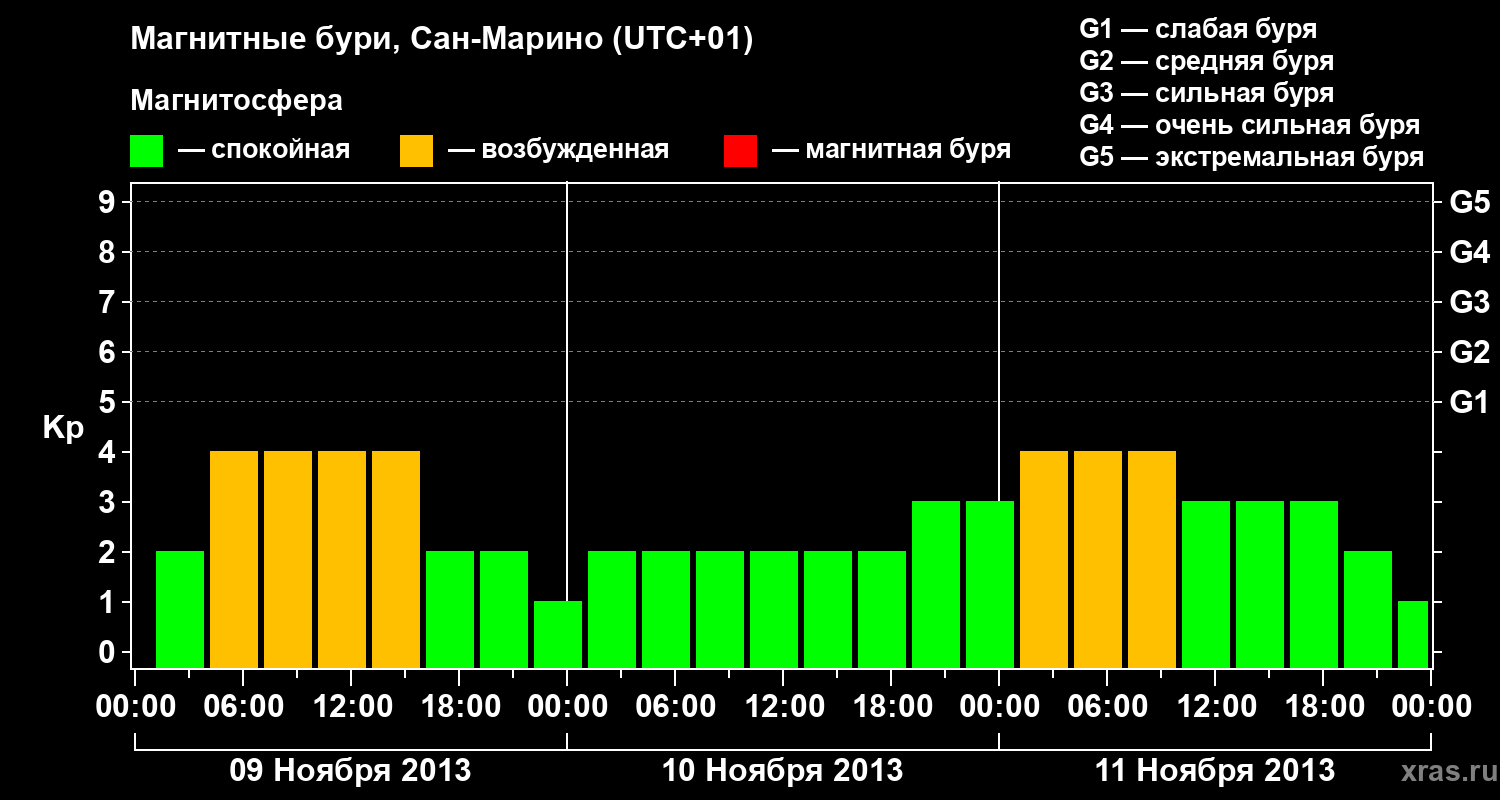Click the G5 label on the right axis

(1469, 202)
